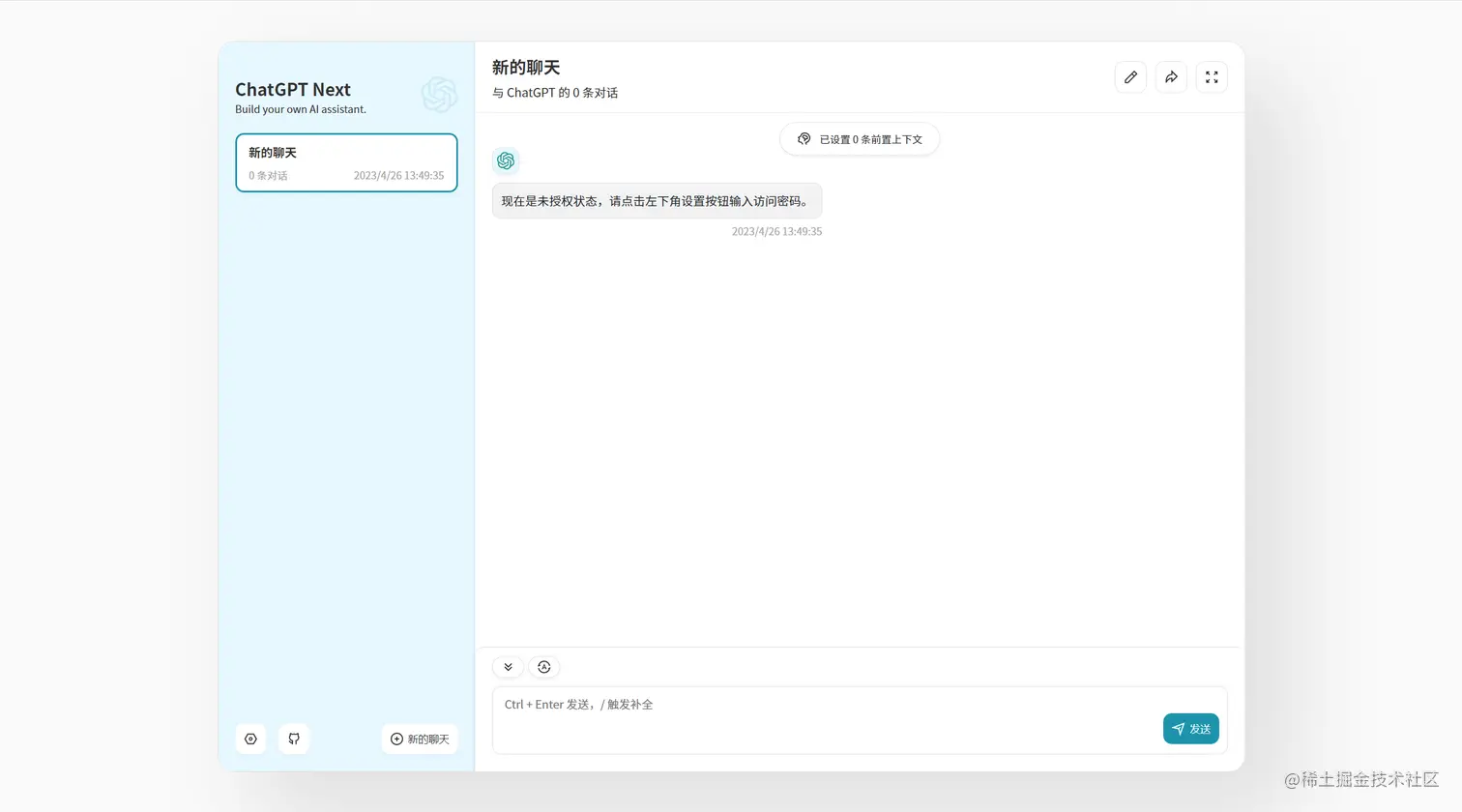Jump to bottom with double-chevron icon
1462x812 pixels.
pyautogui.click(x=508, y=667)
